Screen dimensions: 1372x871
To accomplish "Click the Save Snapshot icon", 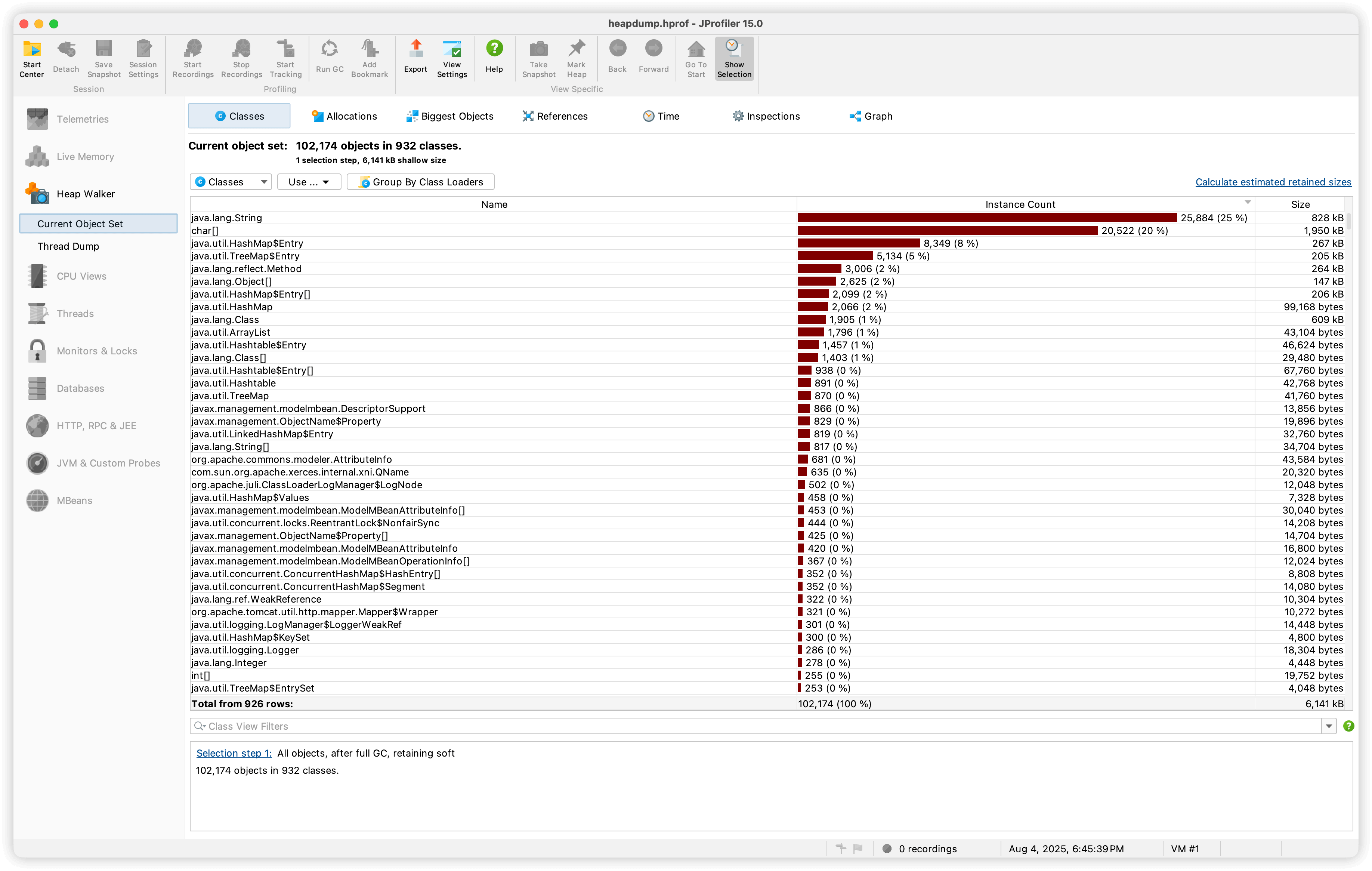I will [x=104, y=59].
